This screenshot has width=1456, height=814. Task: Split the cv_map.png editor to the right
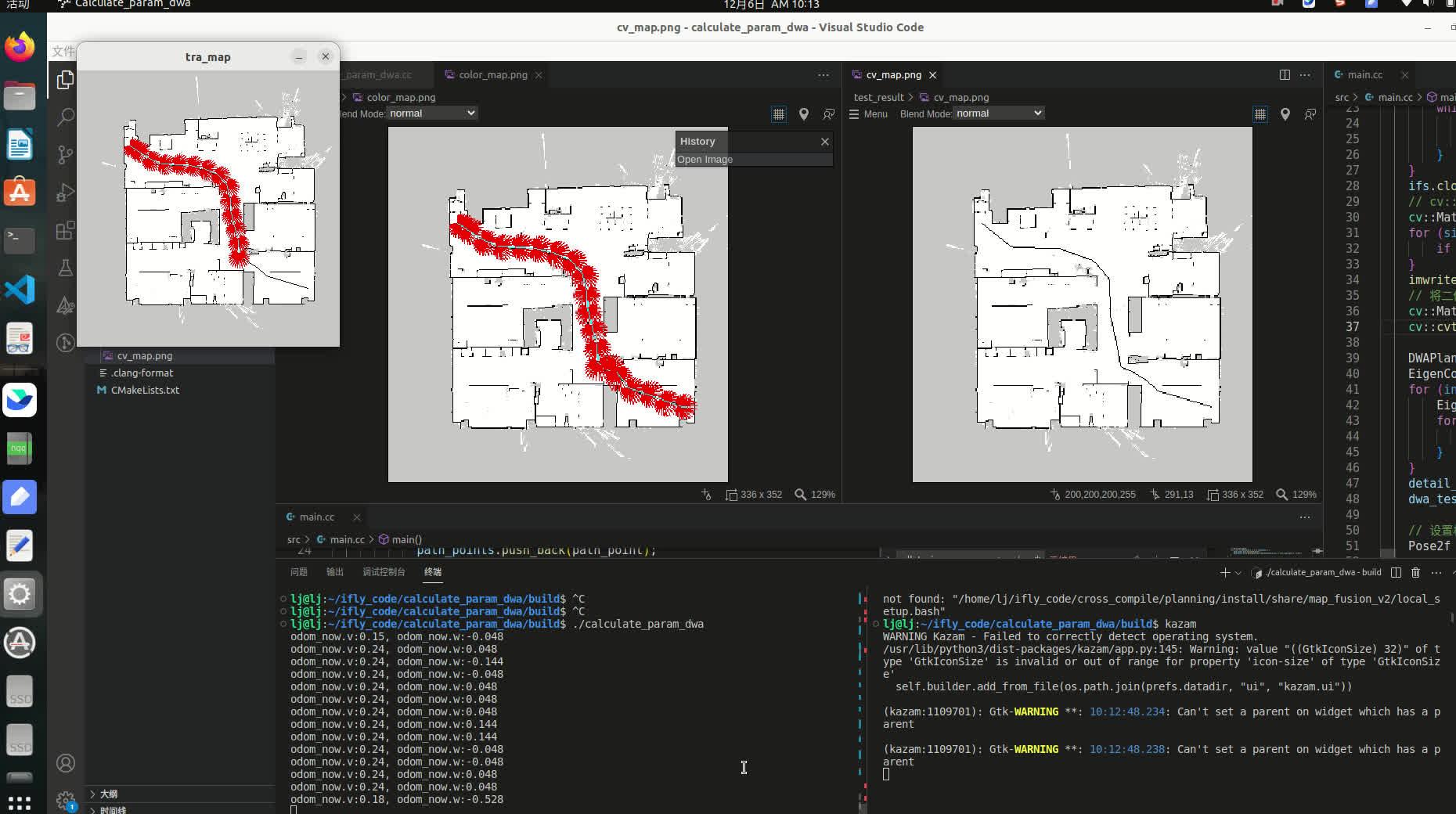point(1285,75)
